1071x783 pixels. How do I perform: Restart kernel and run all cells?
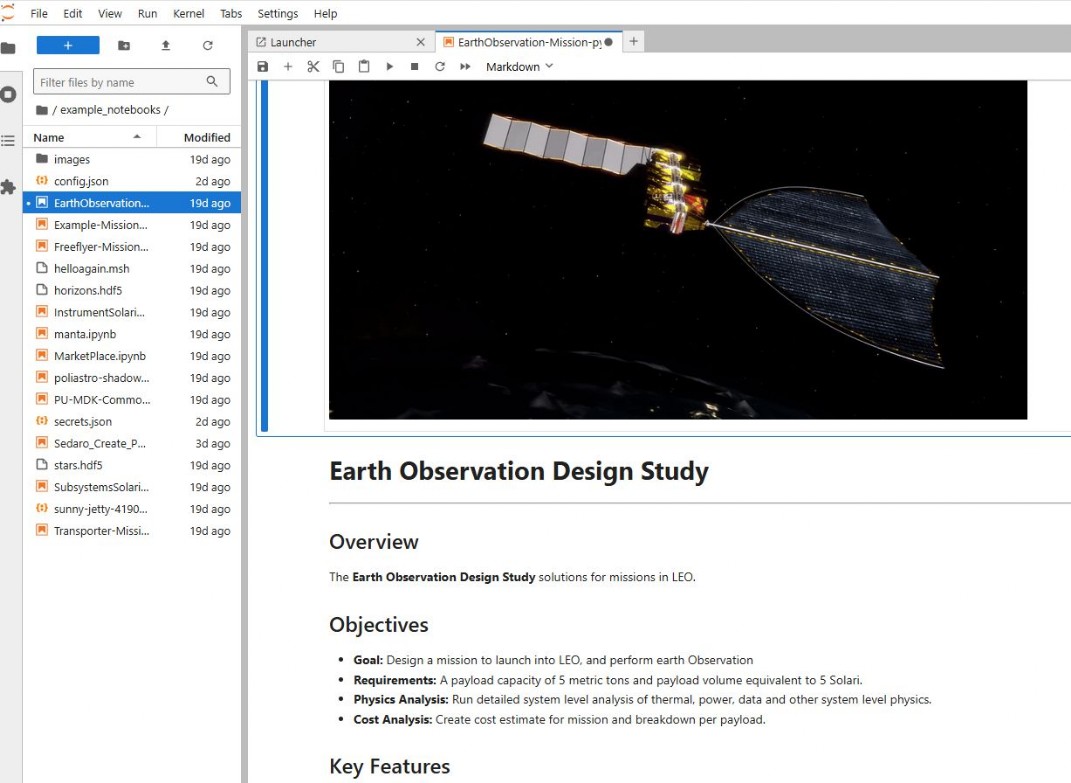pos(465,67)
